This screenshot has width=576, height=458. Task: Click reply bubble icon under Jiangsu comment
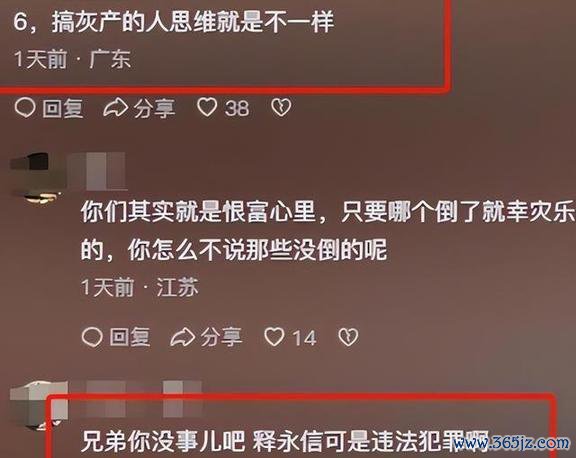pos(92,337)
